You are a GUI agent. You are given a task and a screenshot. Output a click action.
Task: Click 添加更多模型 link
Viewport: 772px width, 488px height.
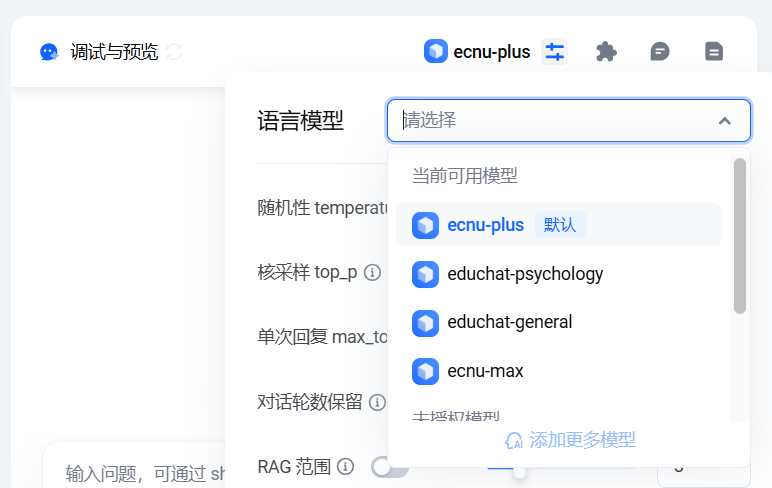[570, 440]
